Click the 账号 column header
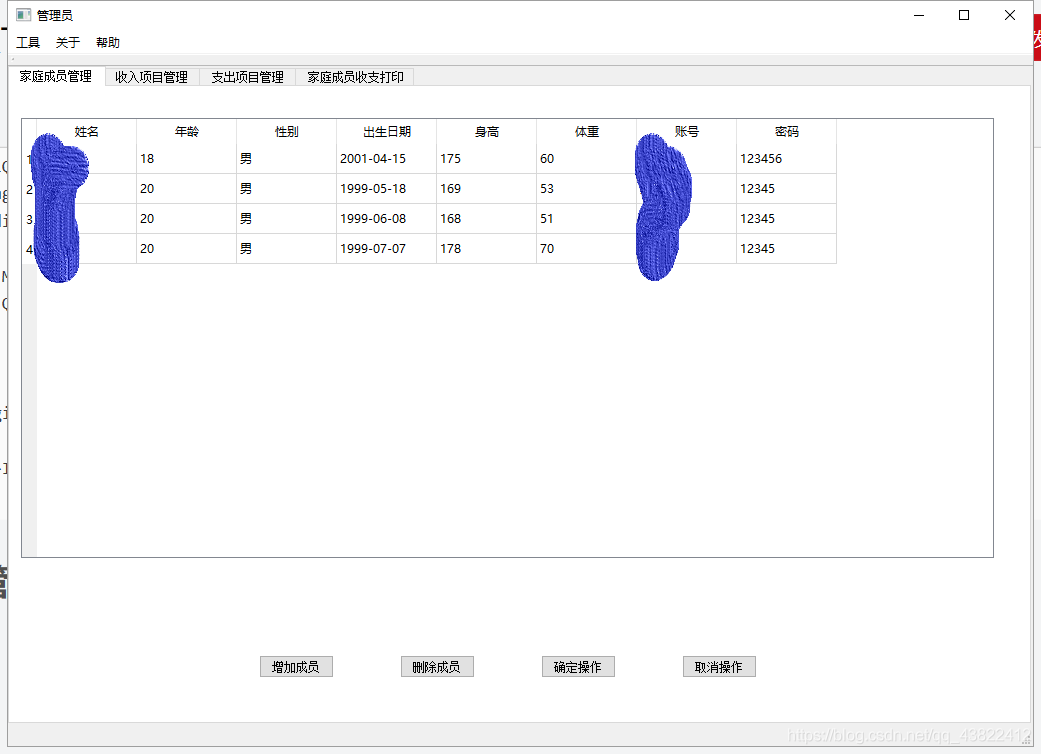Image resolution: width=1041 pixels, height=754 pixels. point(686,131)
